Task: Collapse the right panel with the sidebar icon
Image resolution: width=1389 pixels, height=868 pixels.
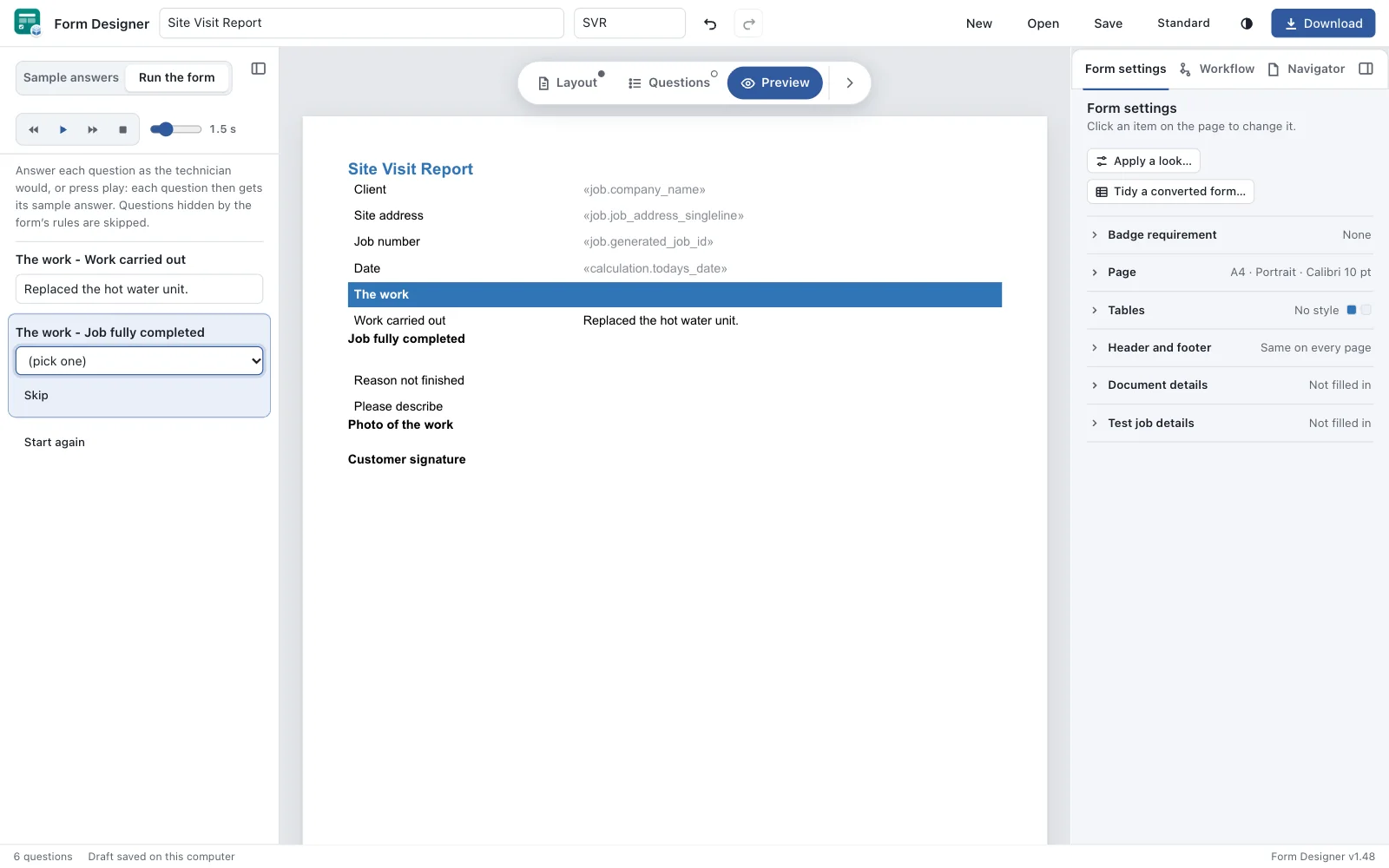Action: (1366, 69)
